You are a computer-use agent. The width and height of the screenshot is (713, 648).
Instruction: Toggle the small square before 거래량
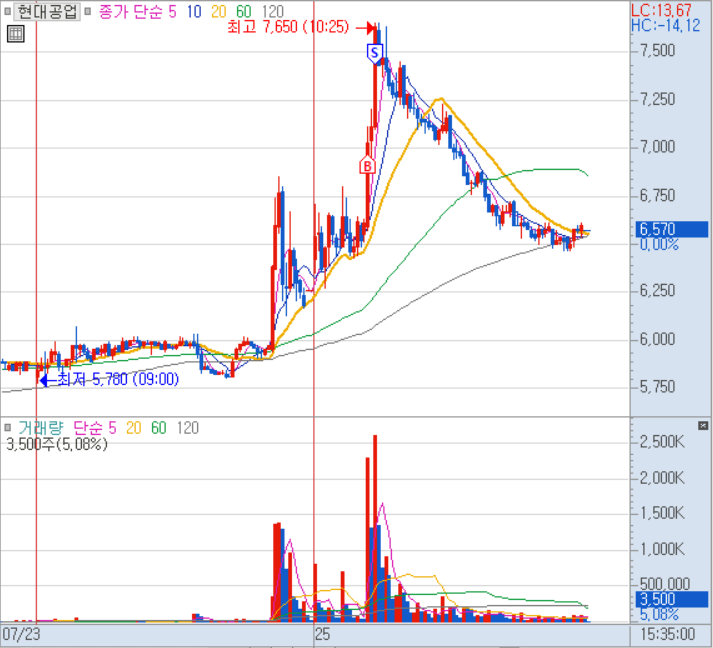pos(8,428)
